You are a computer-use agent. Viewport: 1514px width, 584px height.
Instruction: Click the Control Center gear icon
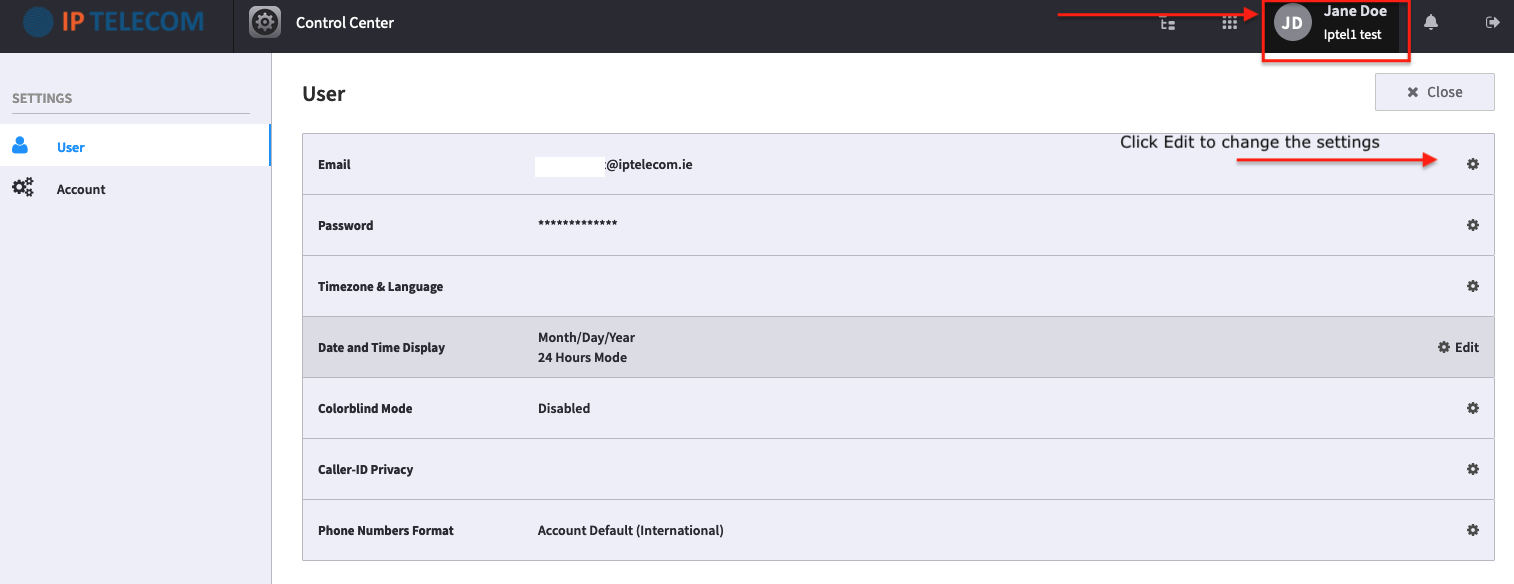pos(264,22)
